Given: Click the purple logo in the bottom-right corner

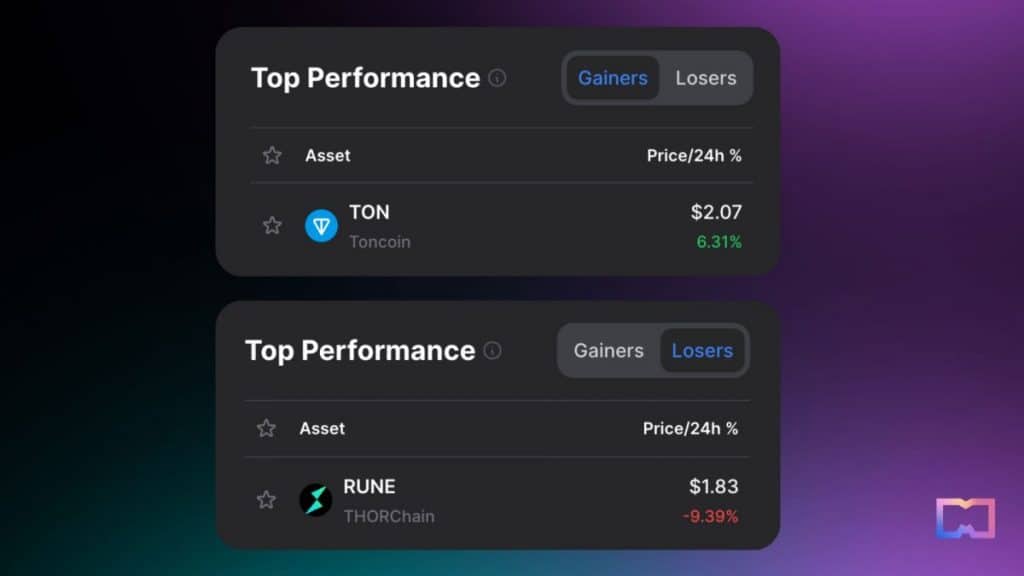Looking at the screenshot, I should (965, 519).
